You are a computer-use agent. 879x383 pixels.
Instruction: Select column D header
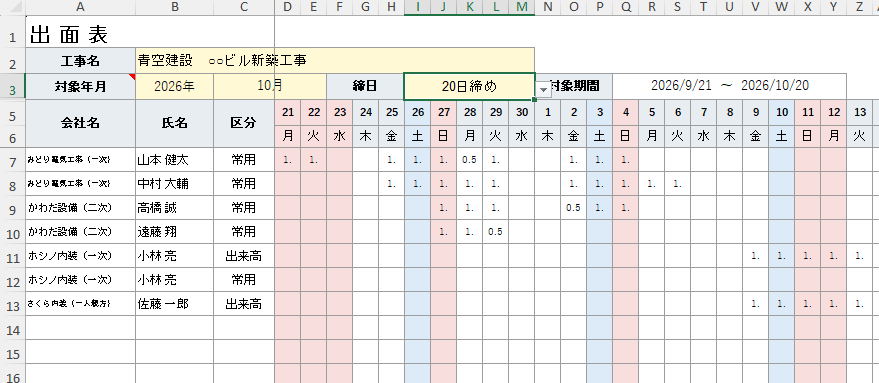[288, 7]
